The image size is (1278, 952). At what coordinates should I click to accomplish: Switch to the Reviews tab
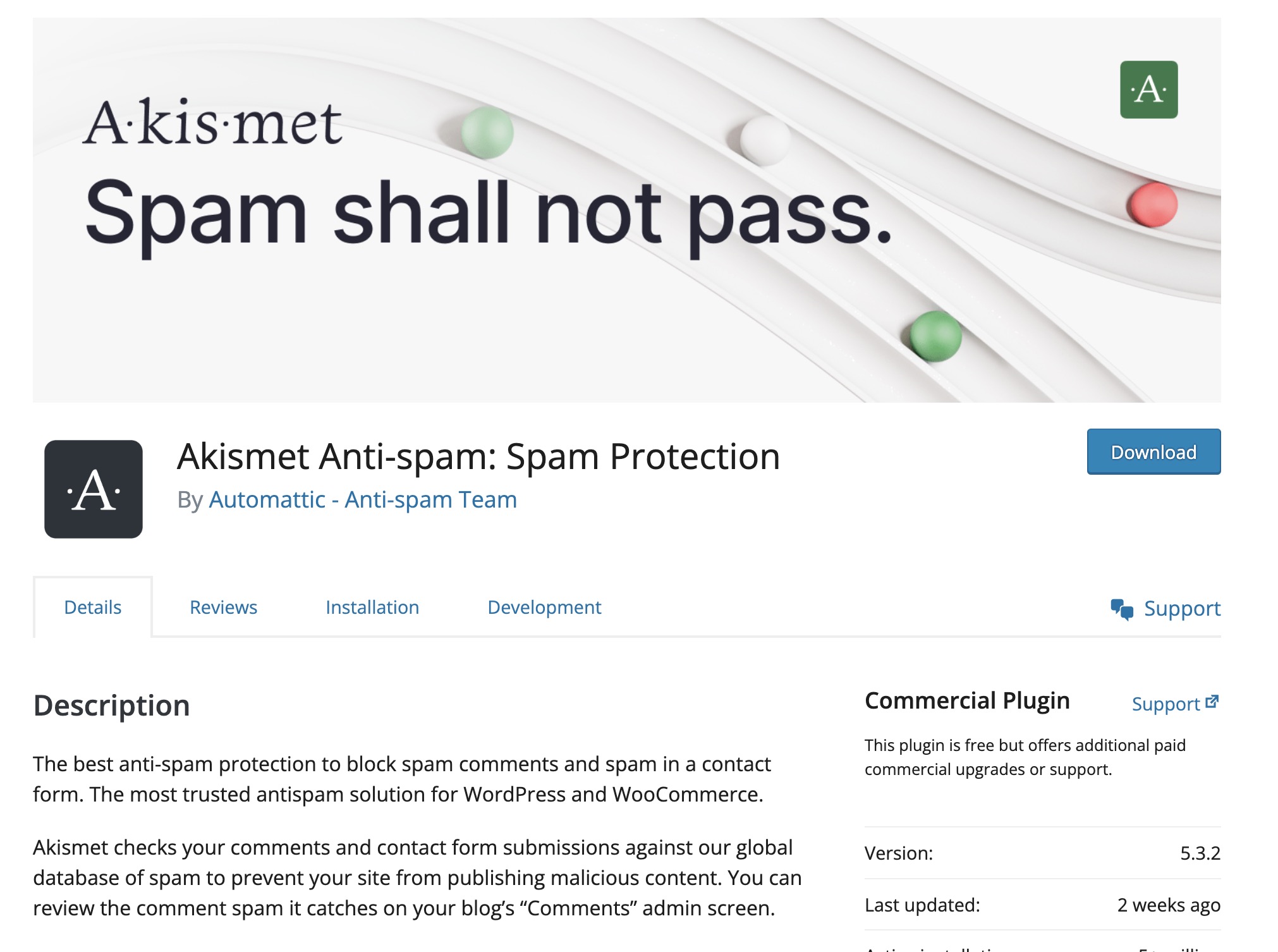pyautogui.click(x=223, y=607)
